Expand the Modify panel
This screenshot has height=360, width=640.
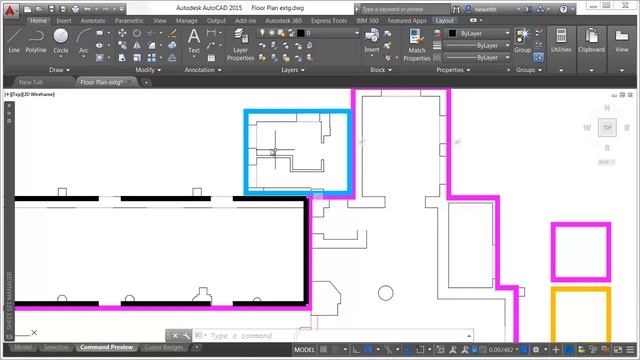[x=149, y=70]
